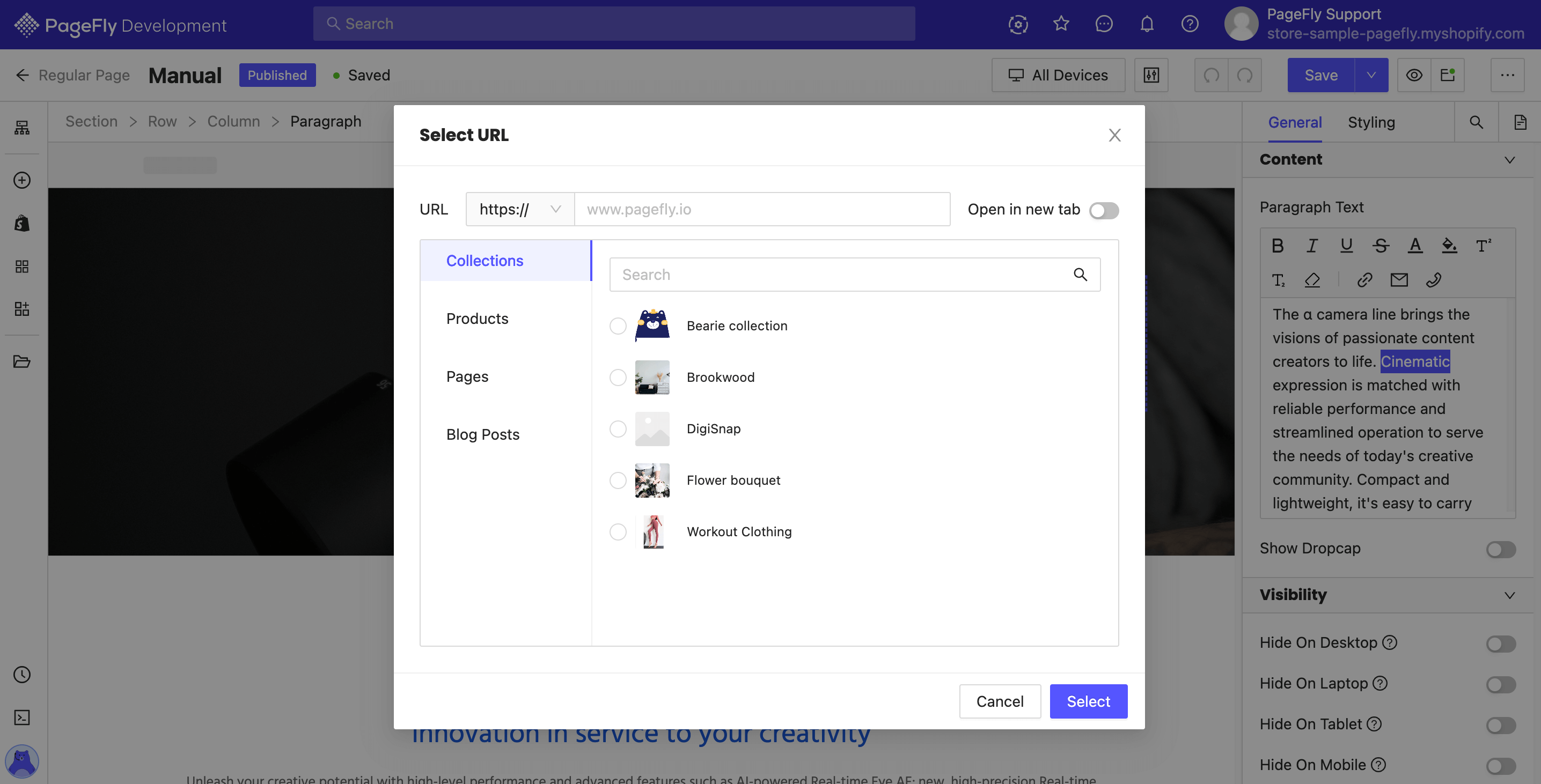Click the inspector search magnifier icon
The image size is (1541, 784).
(1477, 122)
